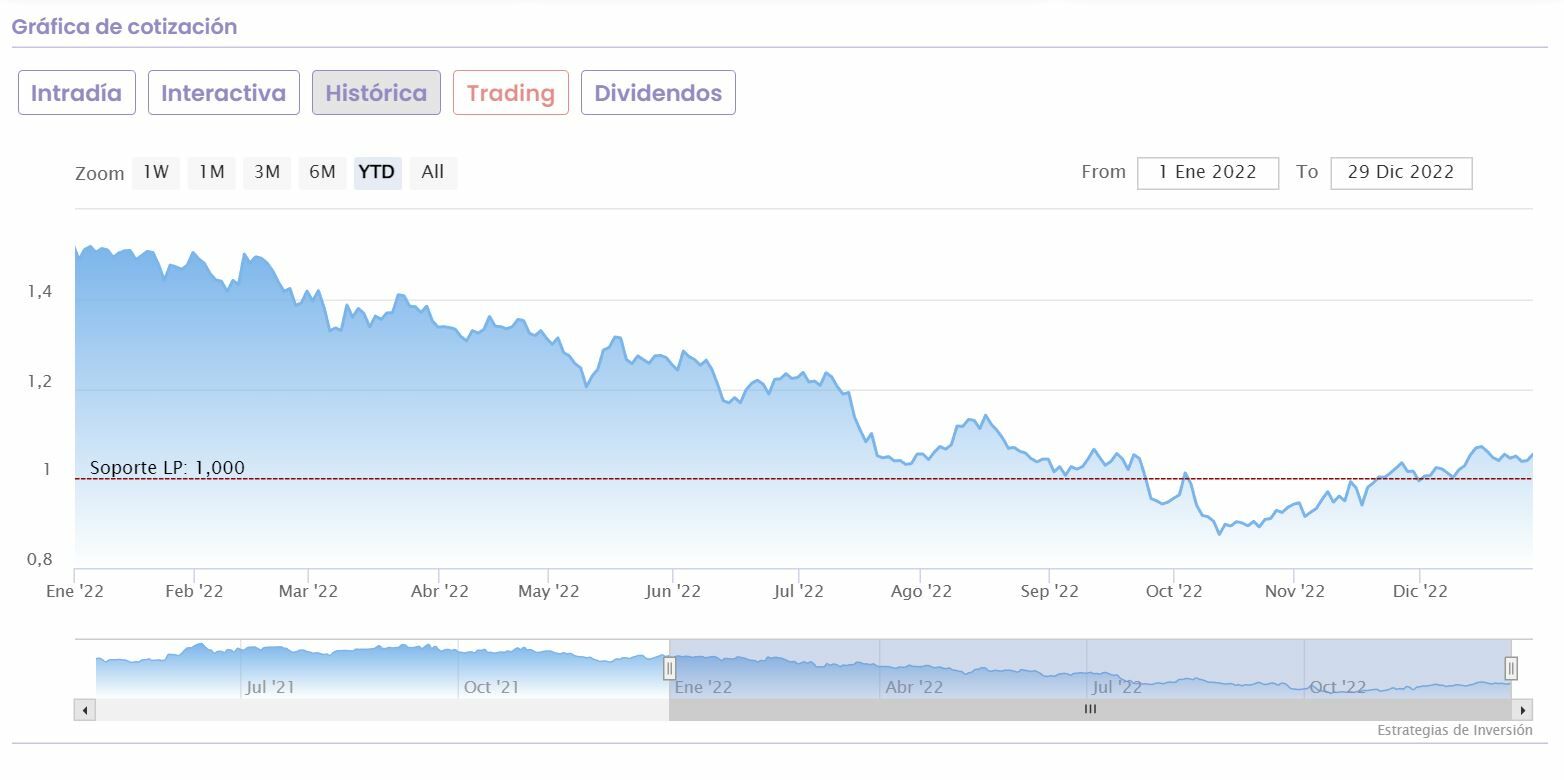Open the Estrategias de Inversión credit link
This screenshot has width=1564, height=780.
coord(1454,730)
